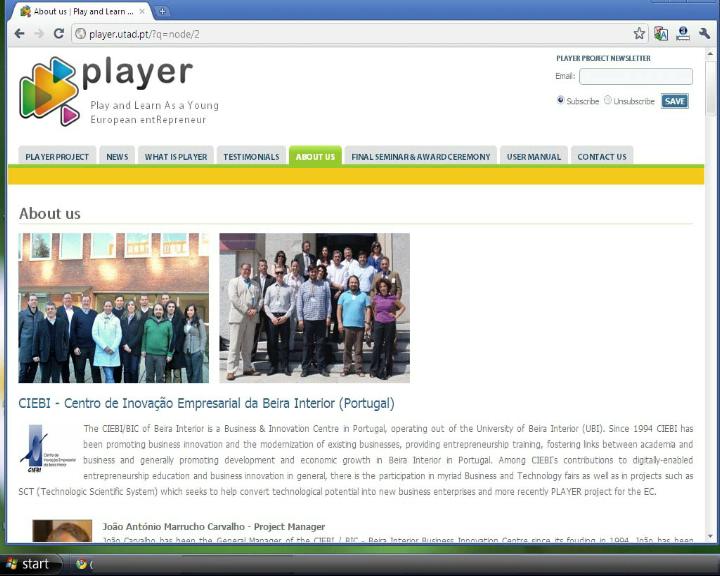Click the translate extension icon in toolbar
Image resolution: width=720 pixels, height=576 pixels.
pos(661,33)
